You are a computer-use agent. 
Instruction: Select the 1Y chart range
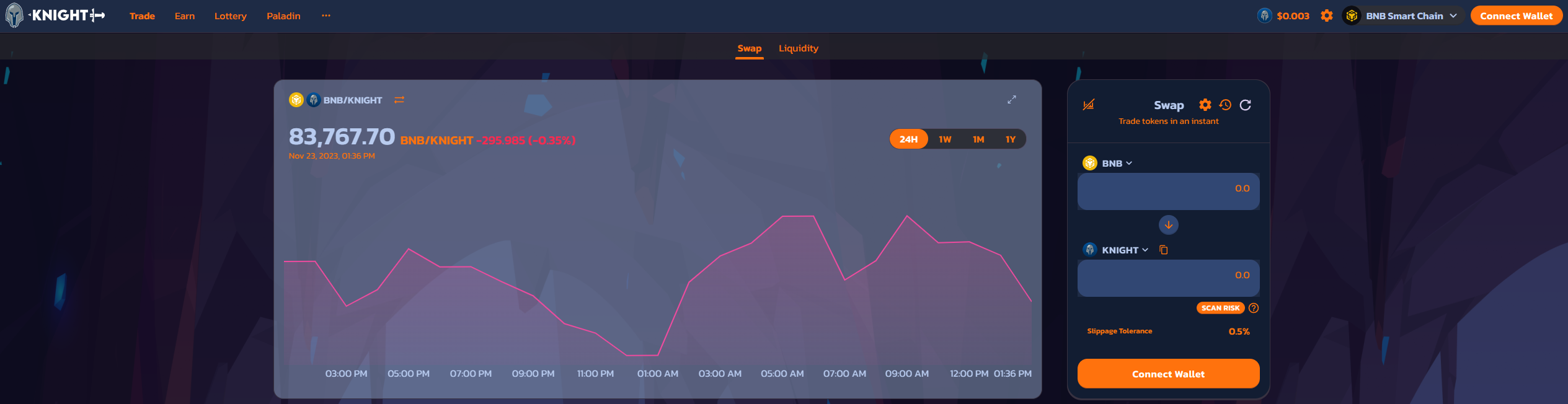click(1011, 139)
